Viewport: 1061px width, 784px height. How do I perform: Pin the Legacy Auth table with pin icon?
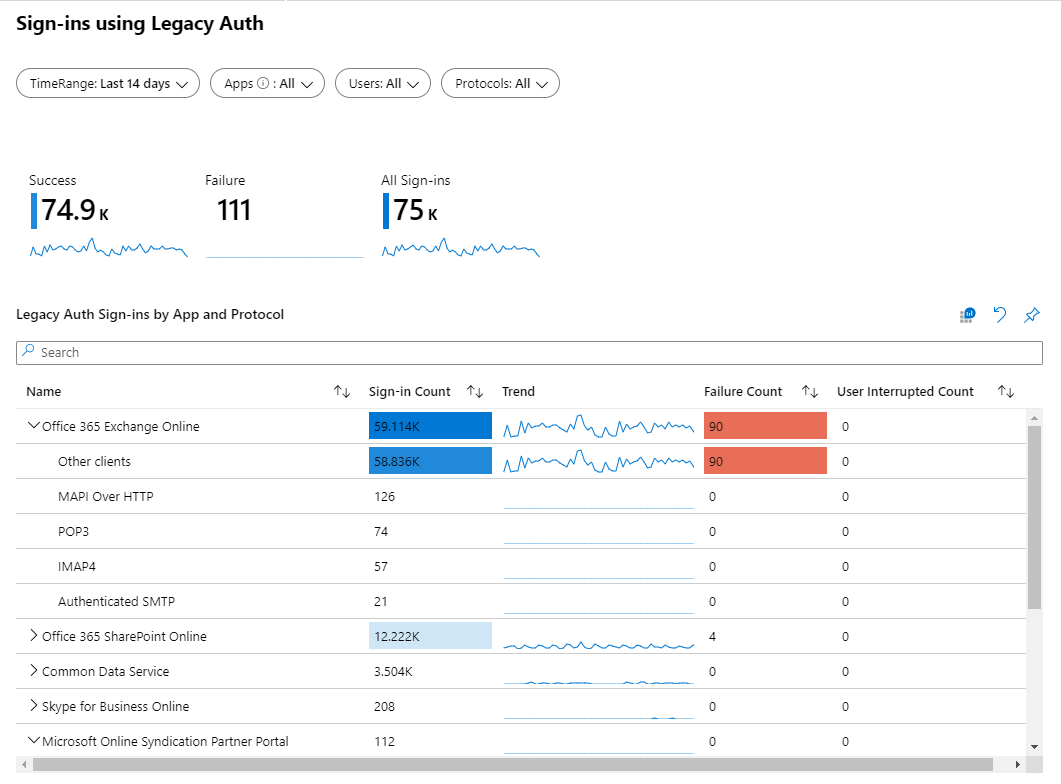coord(1031,315)
